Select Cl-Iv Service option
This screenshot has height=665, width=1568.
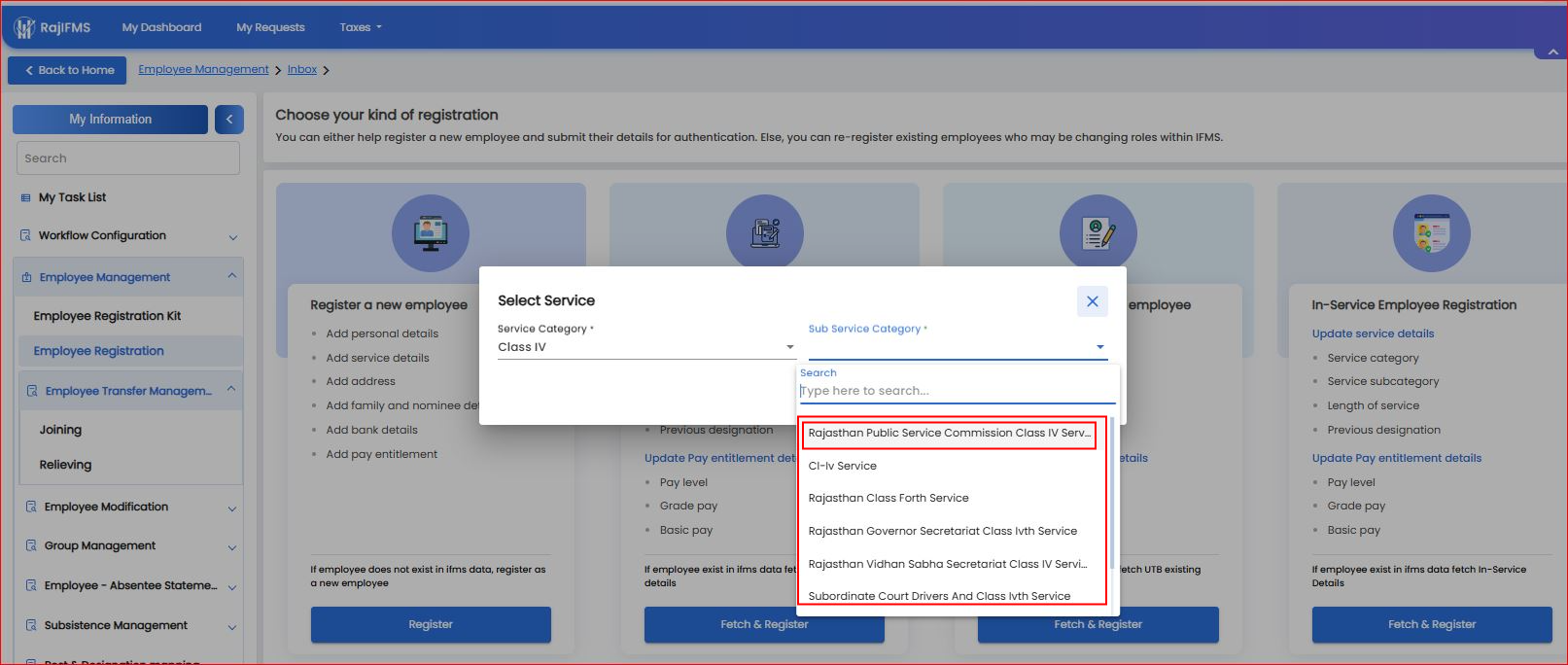point(843,466)
